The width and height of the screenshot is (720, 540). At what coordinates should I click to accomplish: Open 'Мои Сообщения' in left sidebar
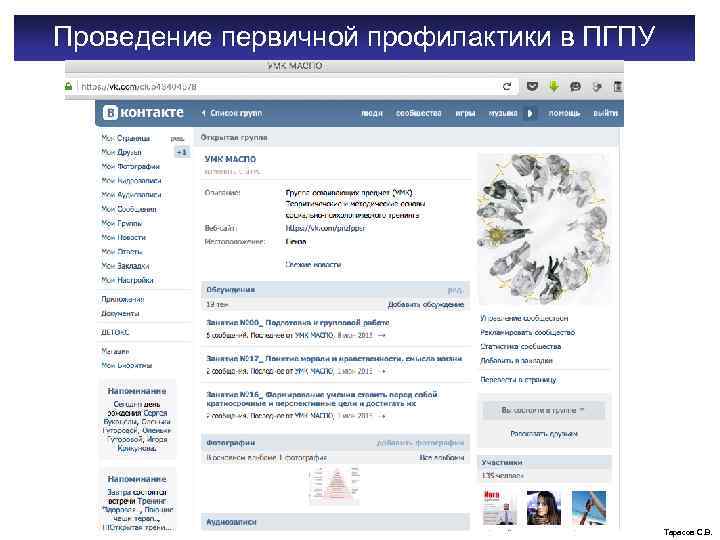129,209
